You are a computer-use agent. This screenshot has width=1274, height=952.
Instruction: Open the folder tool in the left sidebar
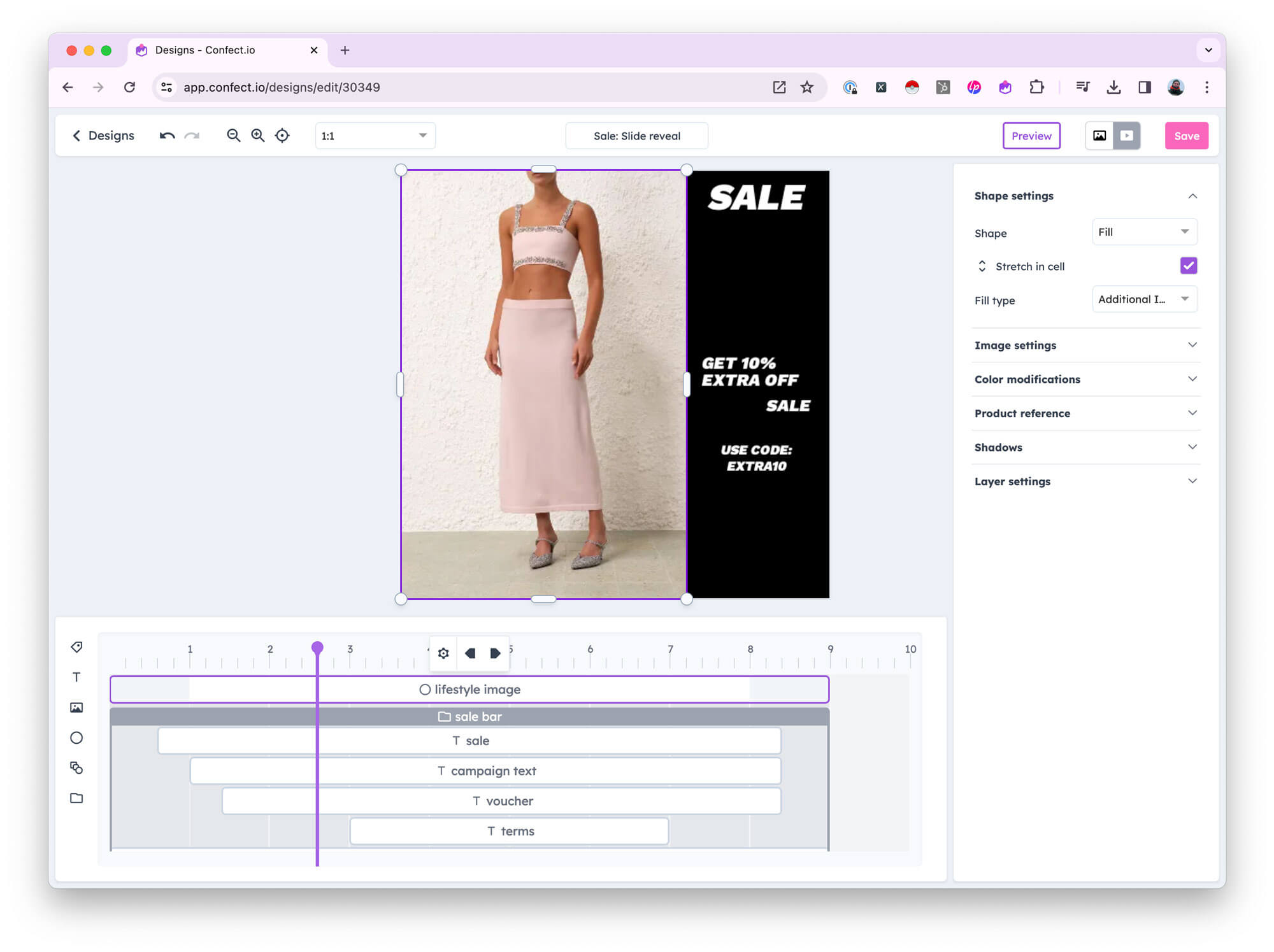(x=76, y=797)
